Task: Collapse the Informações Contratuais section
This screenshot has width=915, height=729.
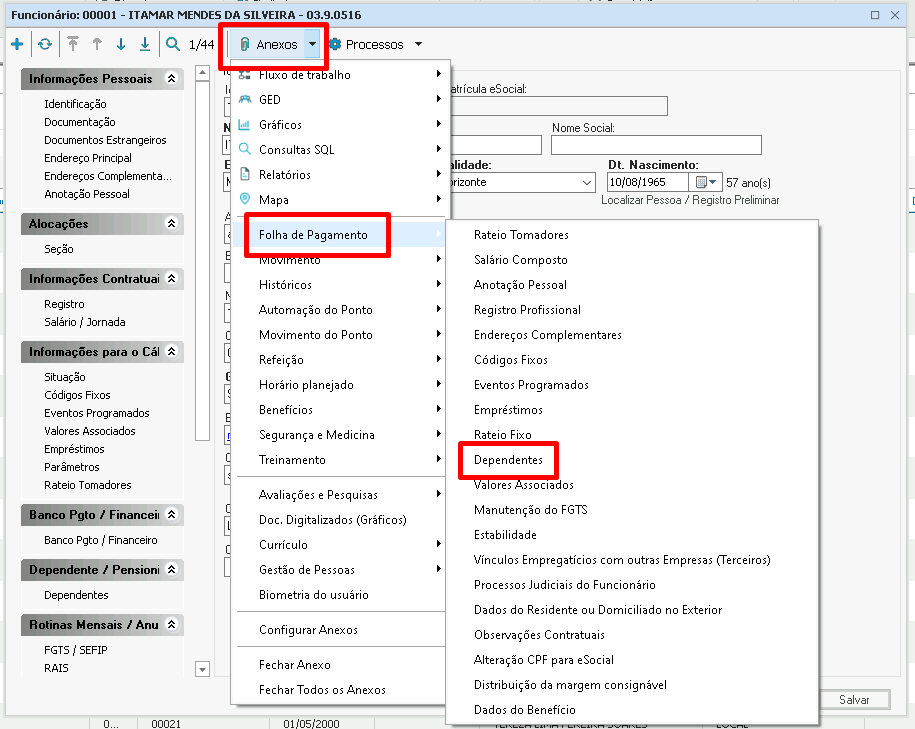Action: (172, 278)
